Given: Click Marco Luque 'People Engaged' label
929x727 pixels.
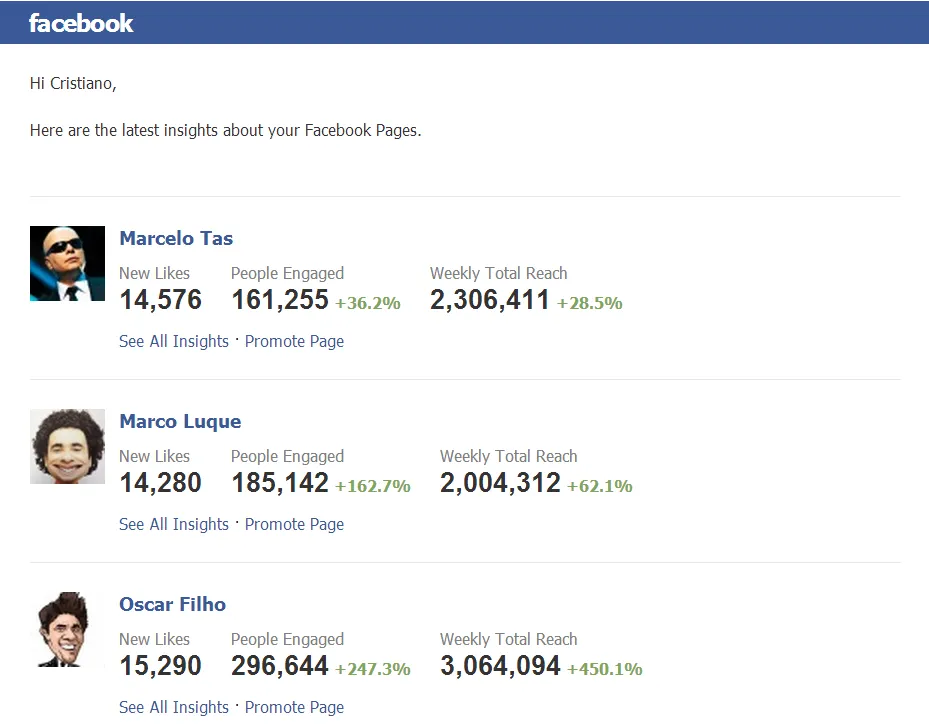Looking at the screenshot, I should [x=287, y=456].
